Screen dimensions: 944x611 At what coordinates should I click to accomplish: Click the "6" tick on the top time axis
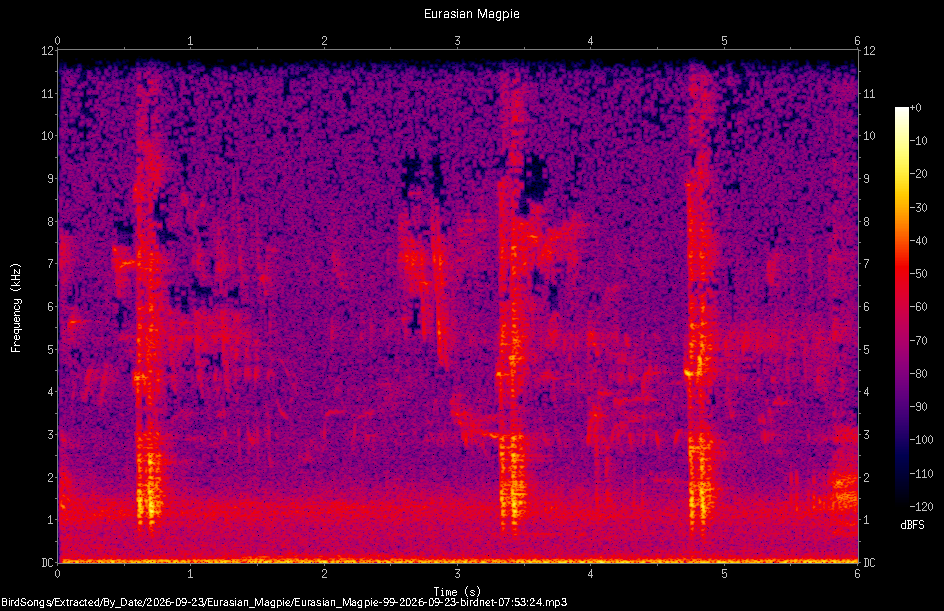857,41
